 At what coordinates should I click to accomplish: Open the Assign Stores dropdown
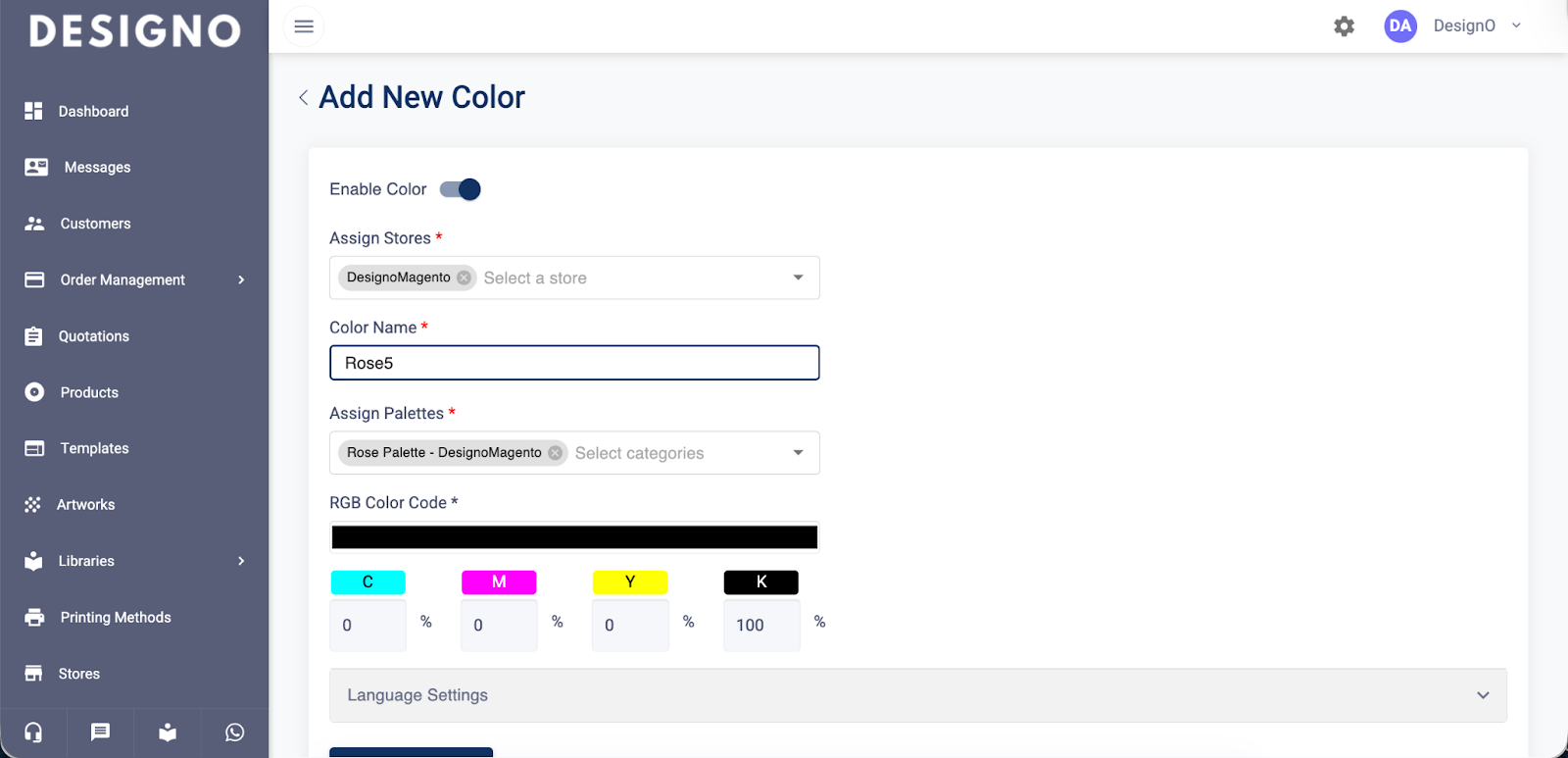798,278
